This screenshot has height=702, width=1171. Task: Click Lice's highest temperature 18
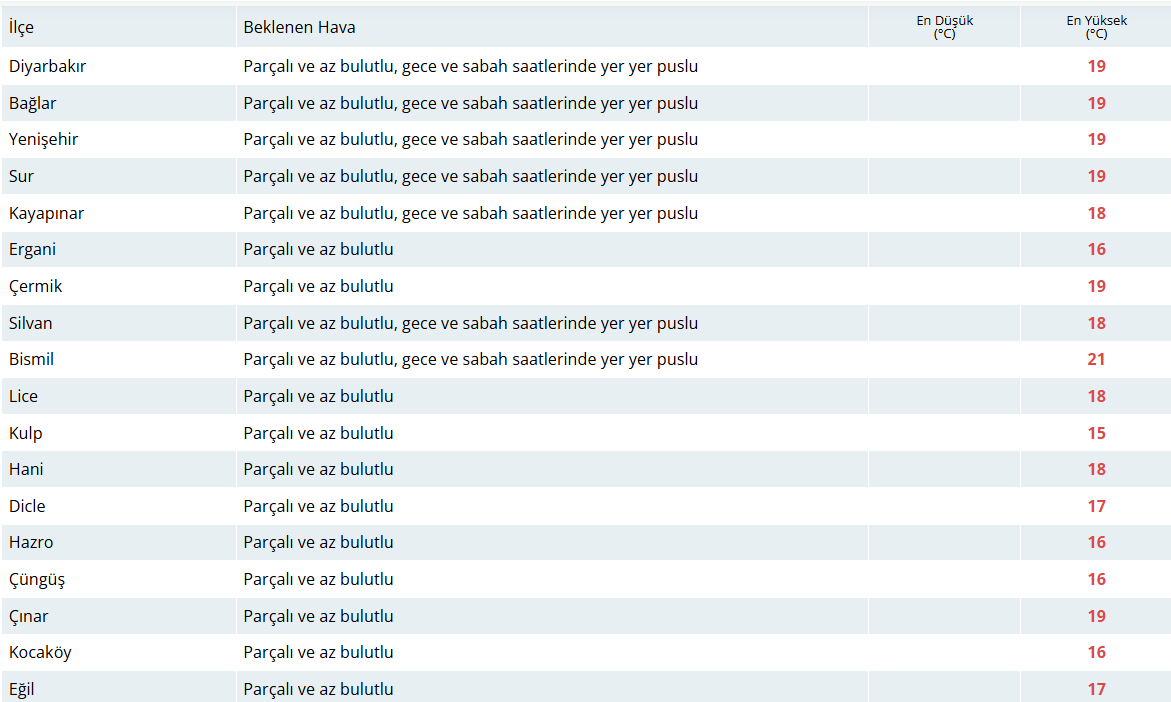tap(1096, 397)
